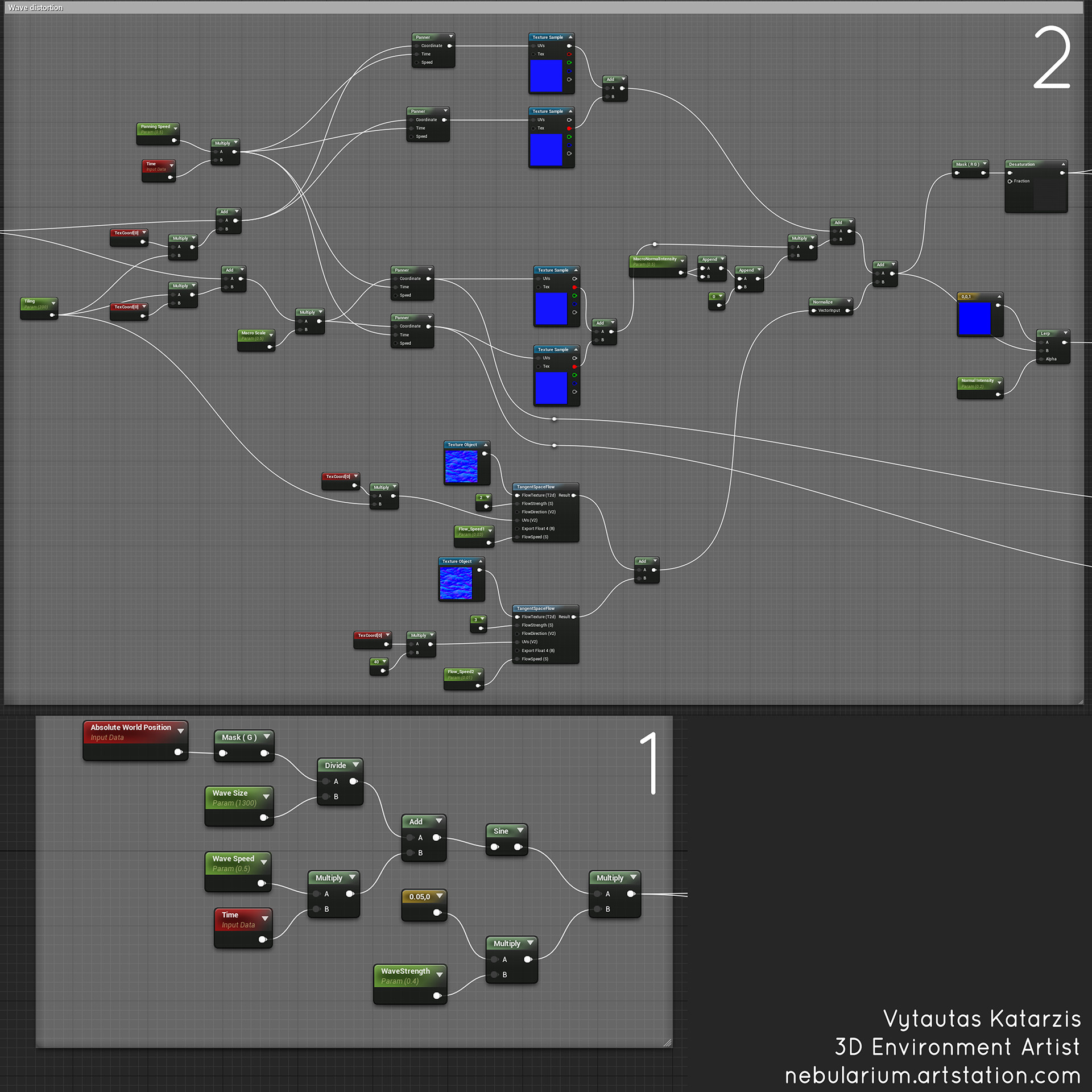The image size is (1092, 1092).
Task: Click the Desaturation Fraction input pin
Action: 1010,181
